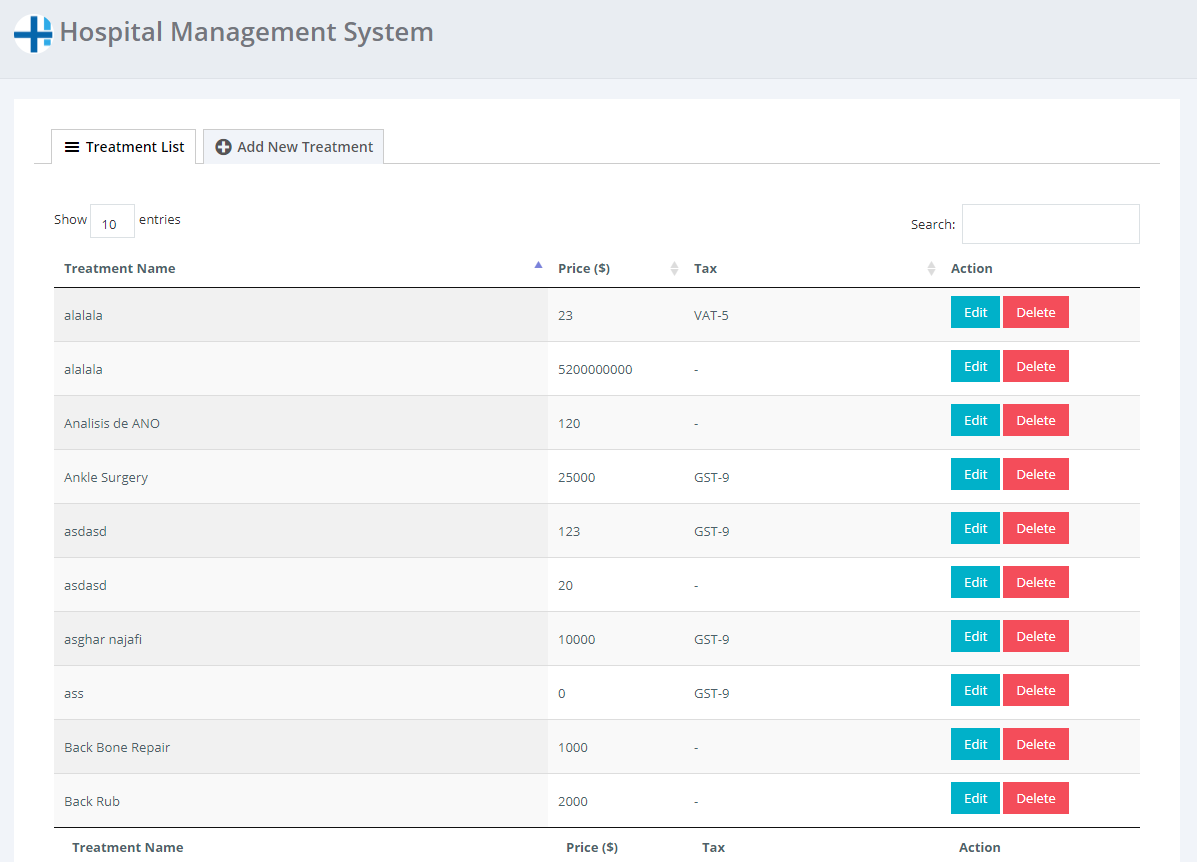1197x862 pixels.
Task: Edit the Back Bone Repair treatment
Action: tap(975, 744)
